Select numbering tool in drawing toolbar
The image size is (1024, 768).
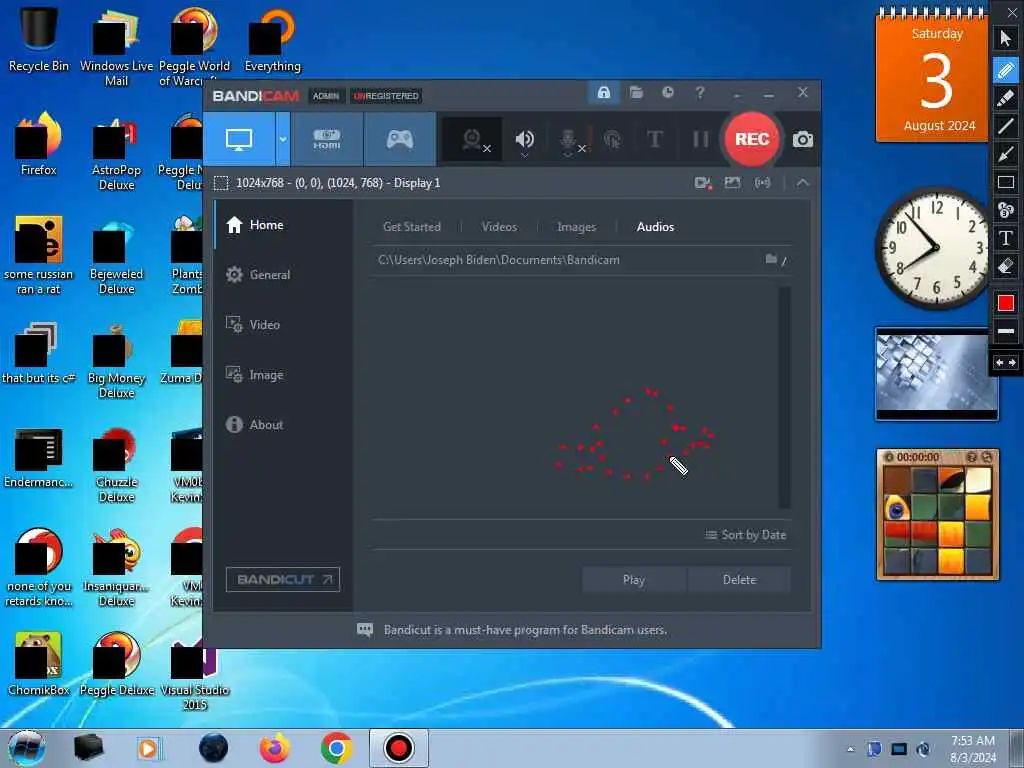1006,210
